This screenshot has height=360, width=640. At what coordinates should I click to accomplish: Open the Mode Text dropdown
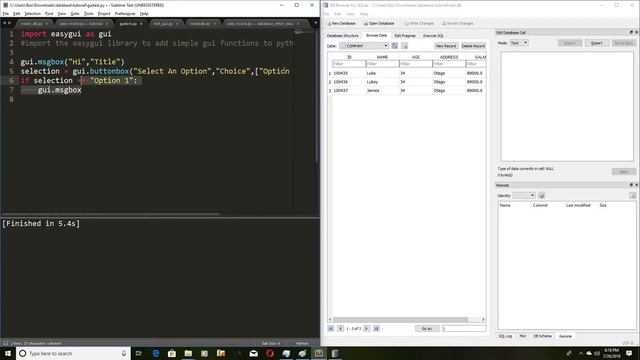519,43
